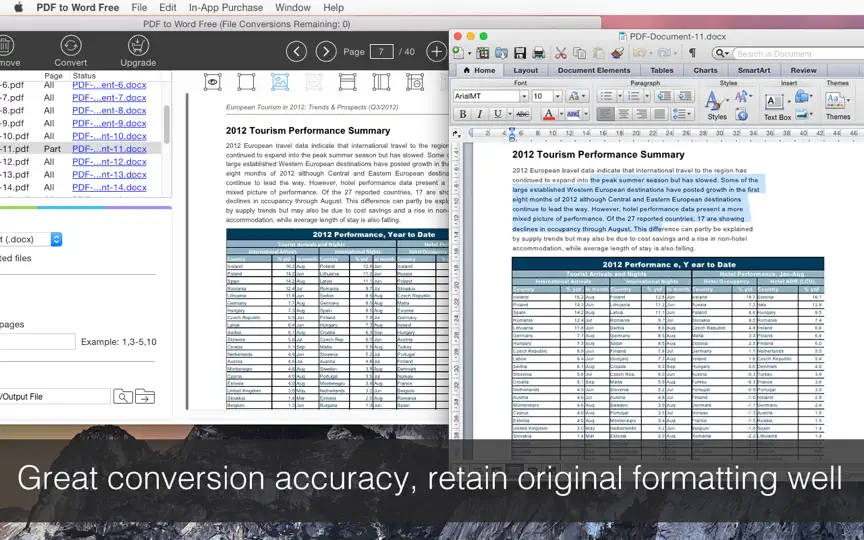The image size is (864, 540).
Task: Switch to the SmartArt ribbon tab
Action: 754,71
